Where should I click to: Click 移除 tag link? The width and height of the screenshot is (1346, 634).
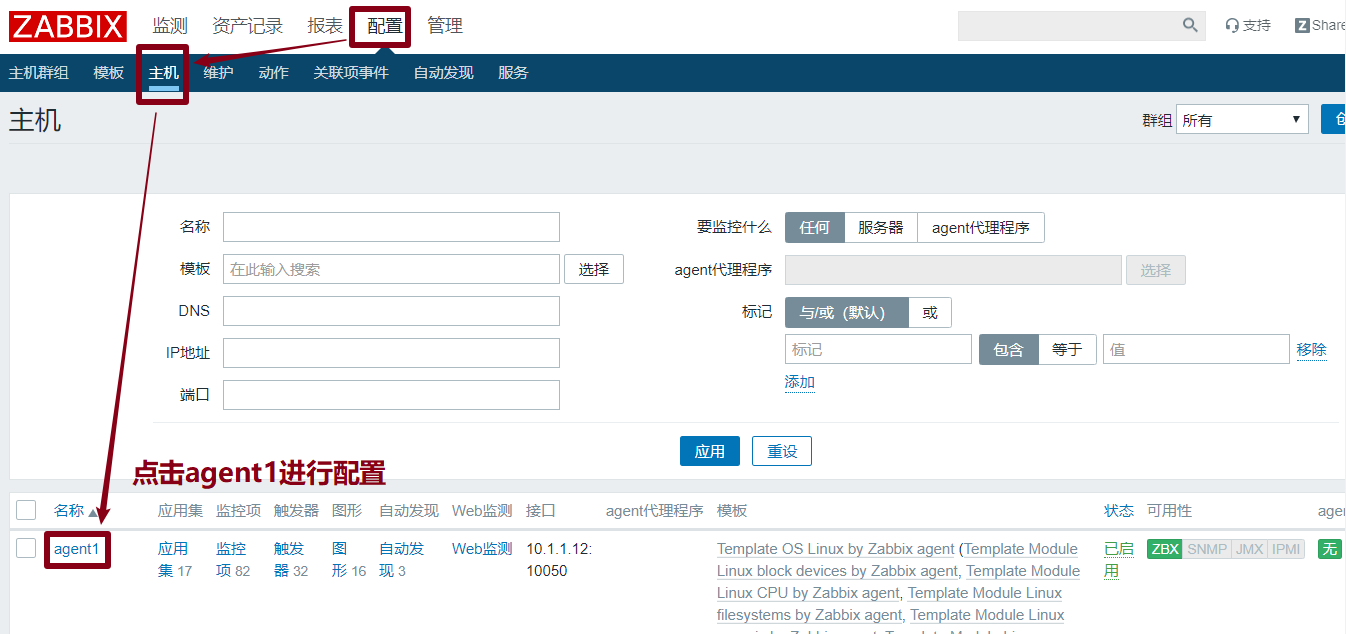[x=1312, y=349]
